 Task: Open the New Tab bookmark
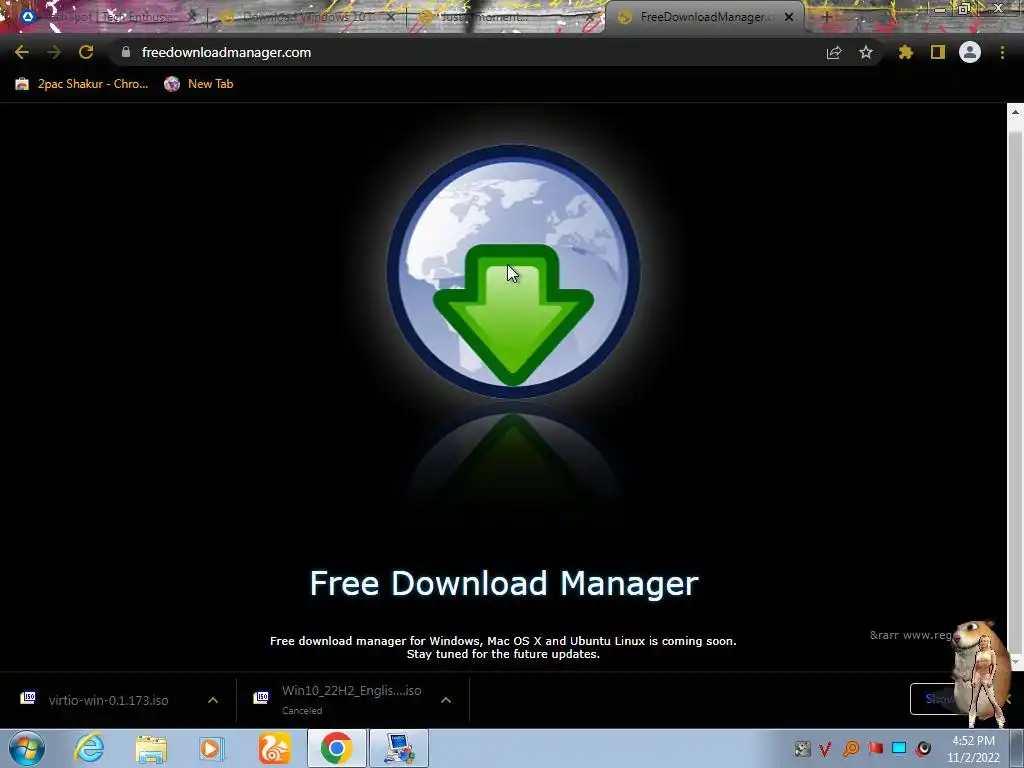point(199,84)
